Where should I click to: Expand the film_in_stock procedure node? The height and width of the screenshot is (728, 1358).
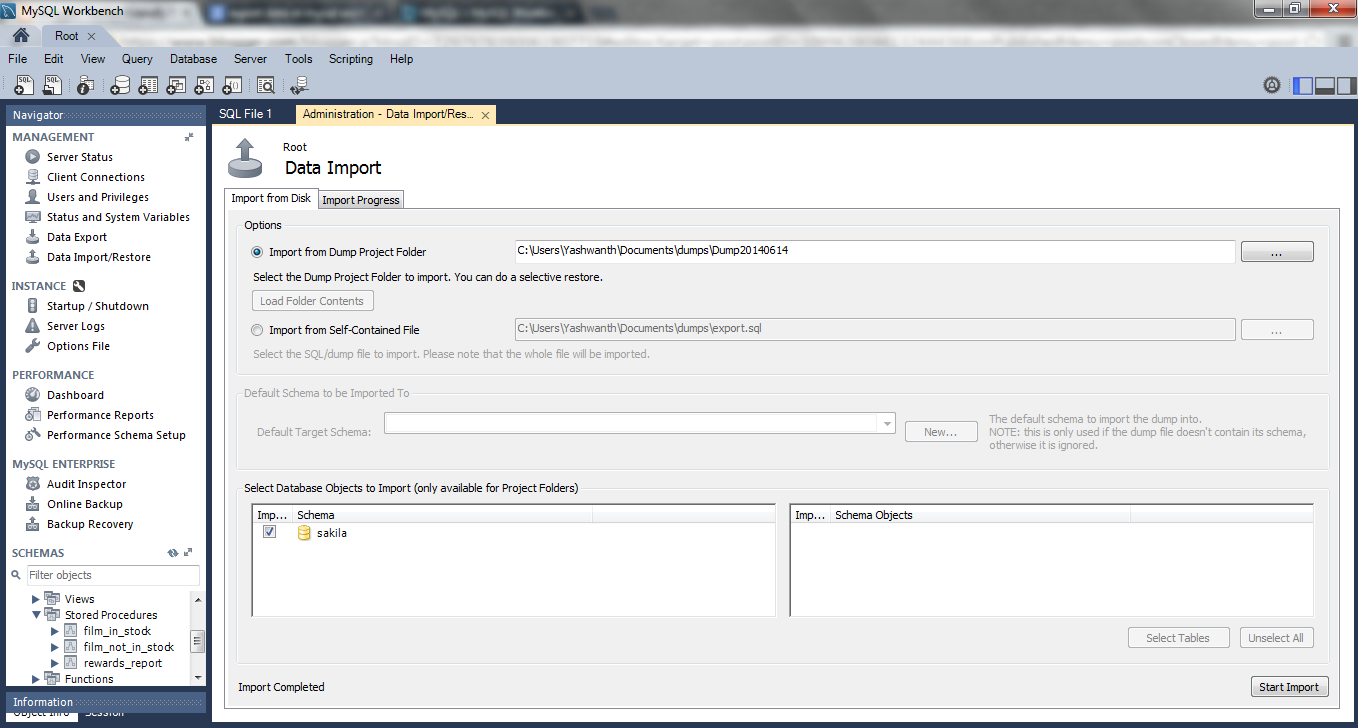(x=54, y=630)
